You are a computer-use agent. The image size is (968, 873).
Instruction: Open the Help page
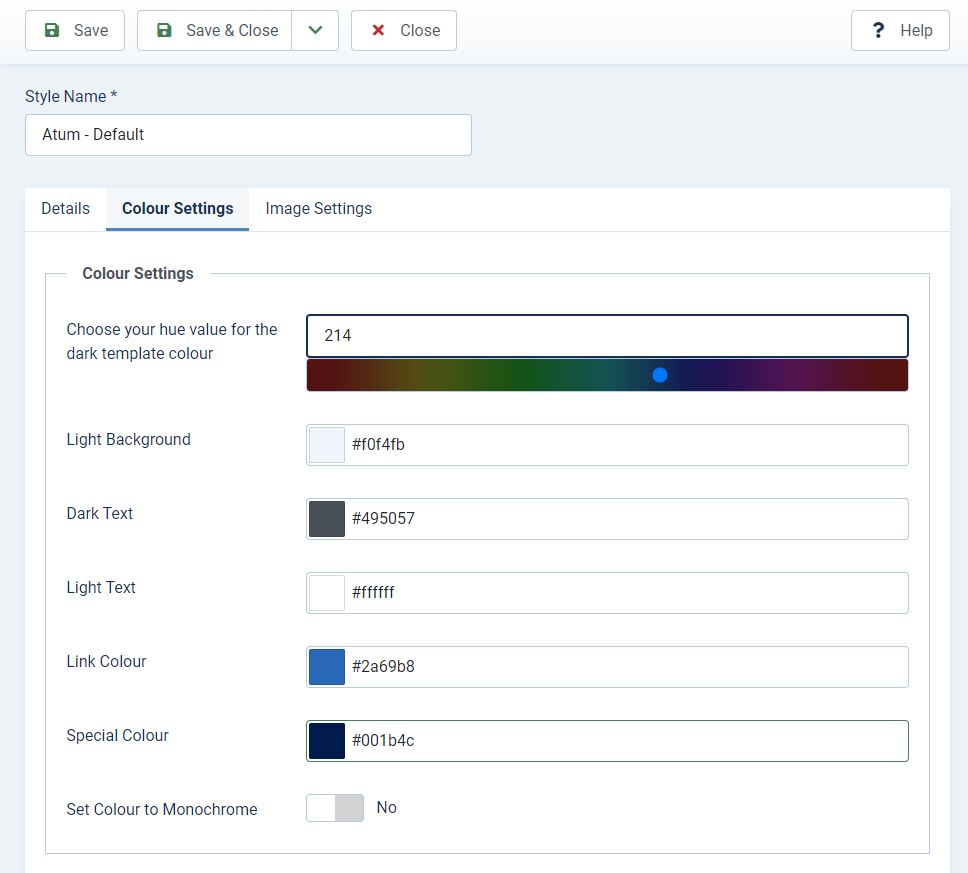900,30
